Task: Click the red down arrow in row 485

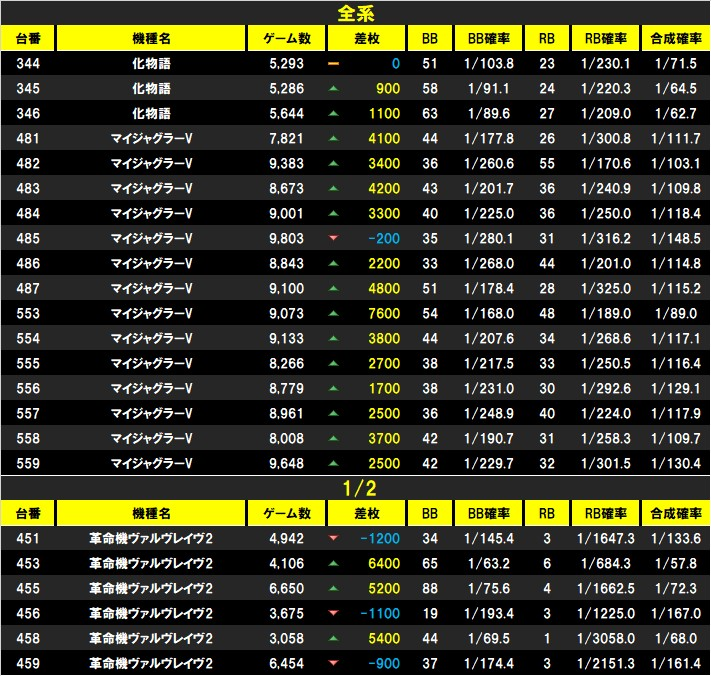Action: tap(333, 238)
